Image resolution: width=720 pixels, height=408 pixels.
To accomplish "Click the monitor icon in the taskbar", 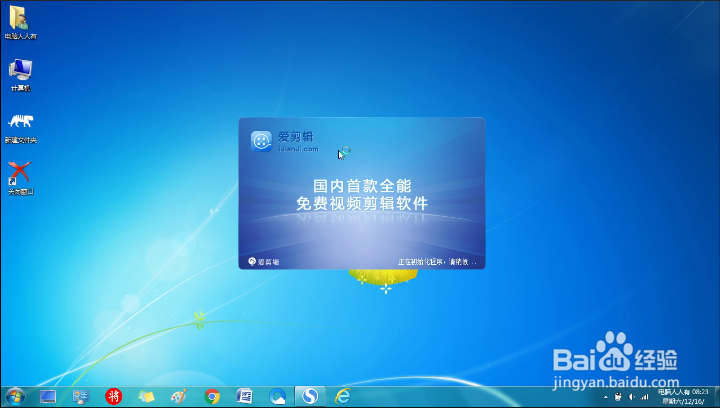I will pyautogui.click(x=48, y=397).
